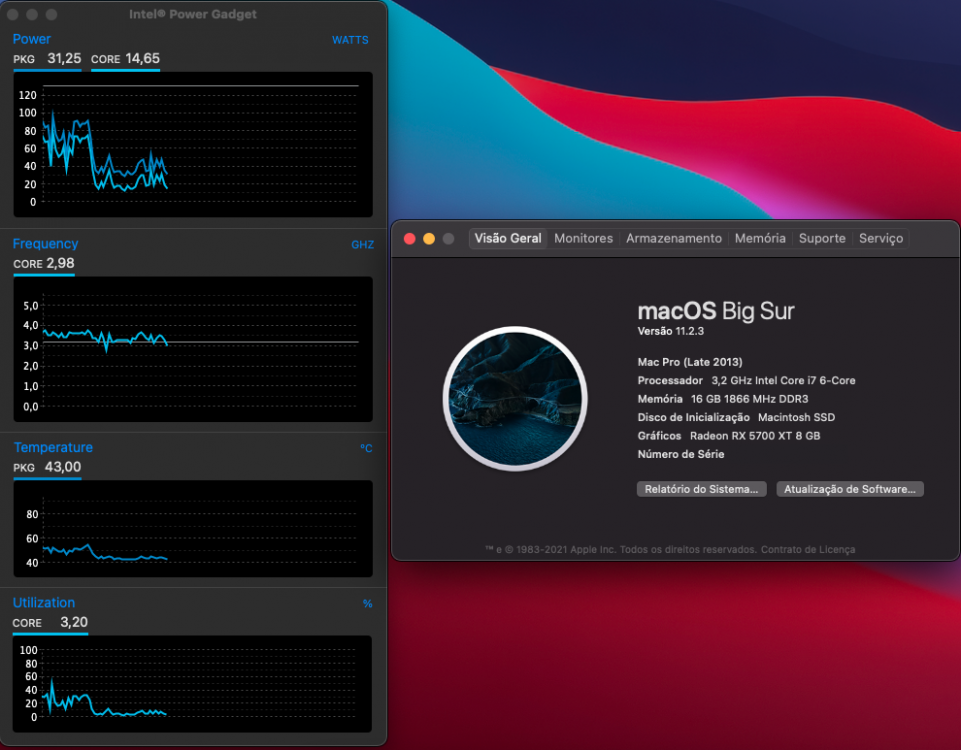Click the Versão 11.2.3 text
This screenshot has width=961, height=750.
click(x=670, y=331)
